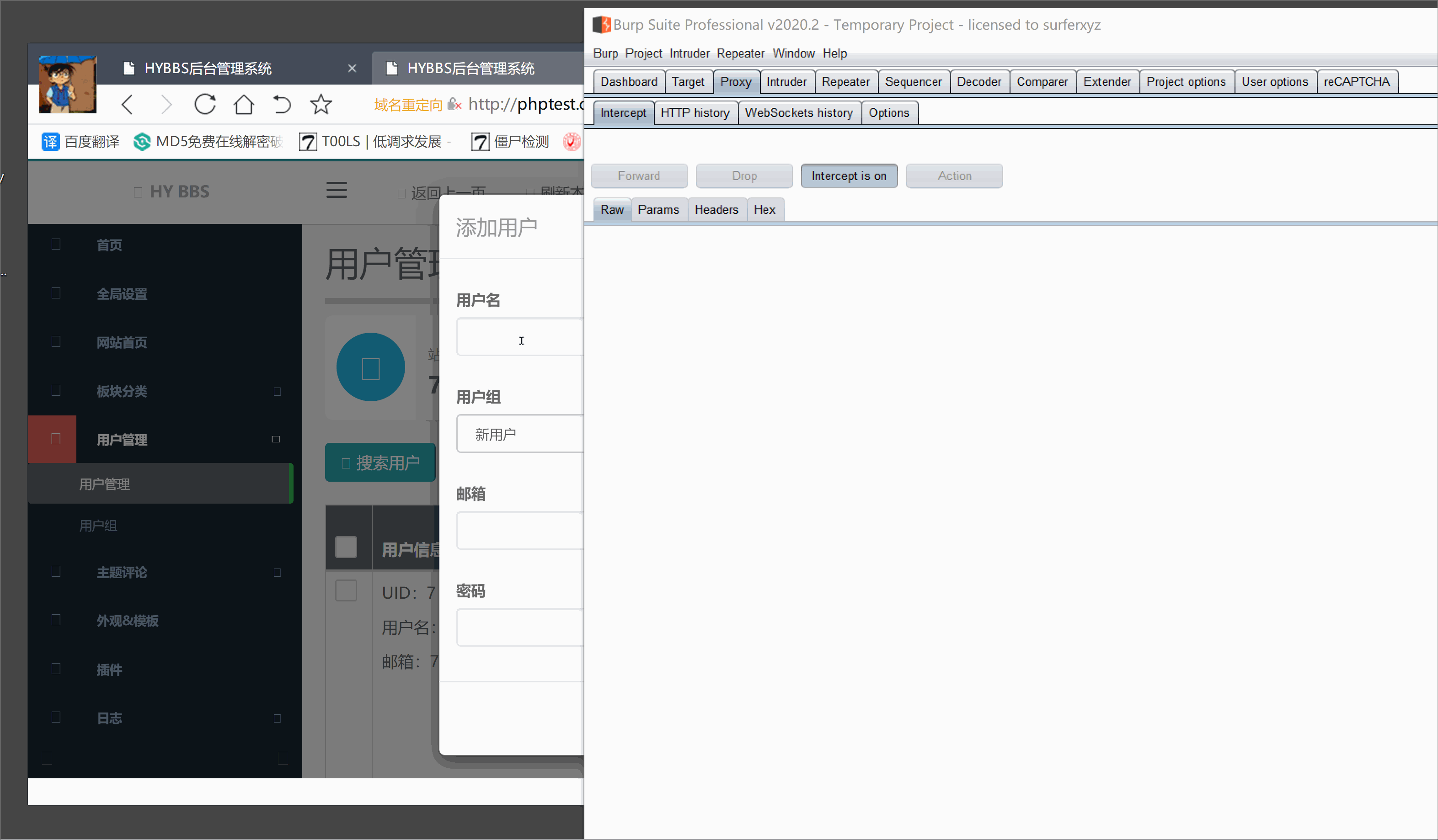This screenshot has height=840, width=1438.
Task: Check the individual user row checkbox
Action: [x=347, y=591]
